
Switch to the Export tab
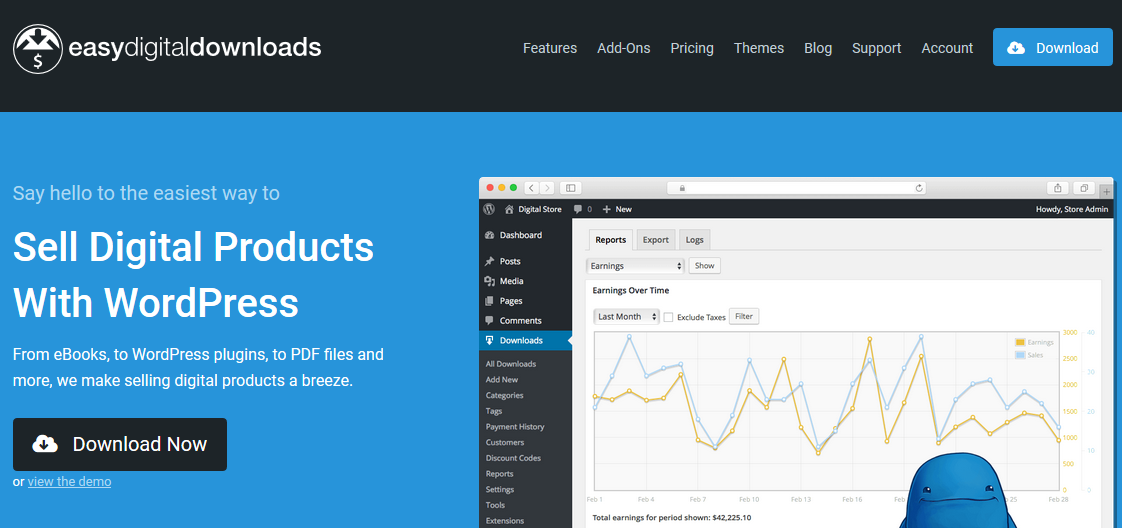click(x=655, y=240)
